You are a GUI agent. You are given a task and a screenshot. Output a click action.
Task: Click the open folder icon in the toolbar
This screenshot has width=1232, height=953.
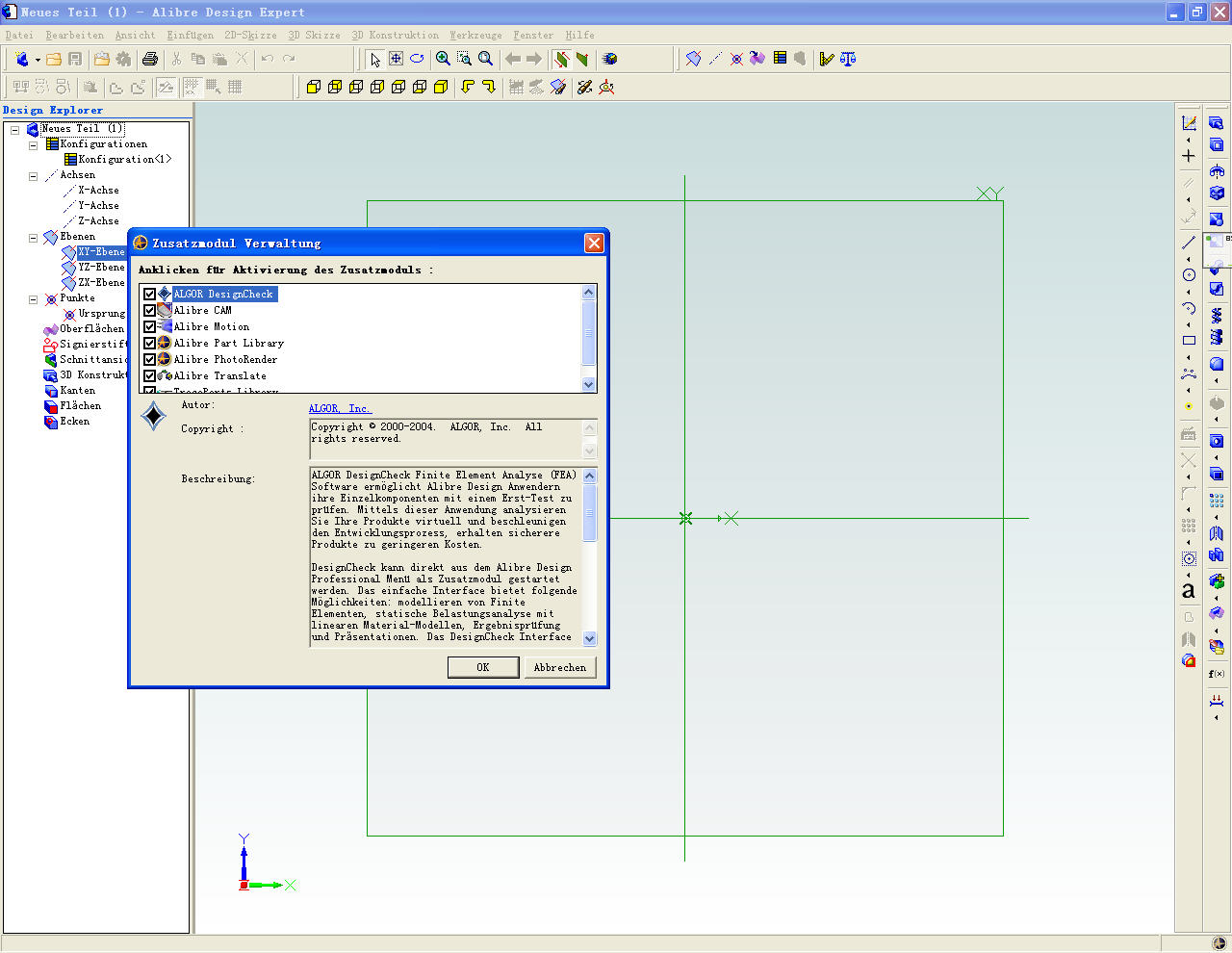pos(54,59)
